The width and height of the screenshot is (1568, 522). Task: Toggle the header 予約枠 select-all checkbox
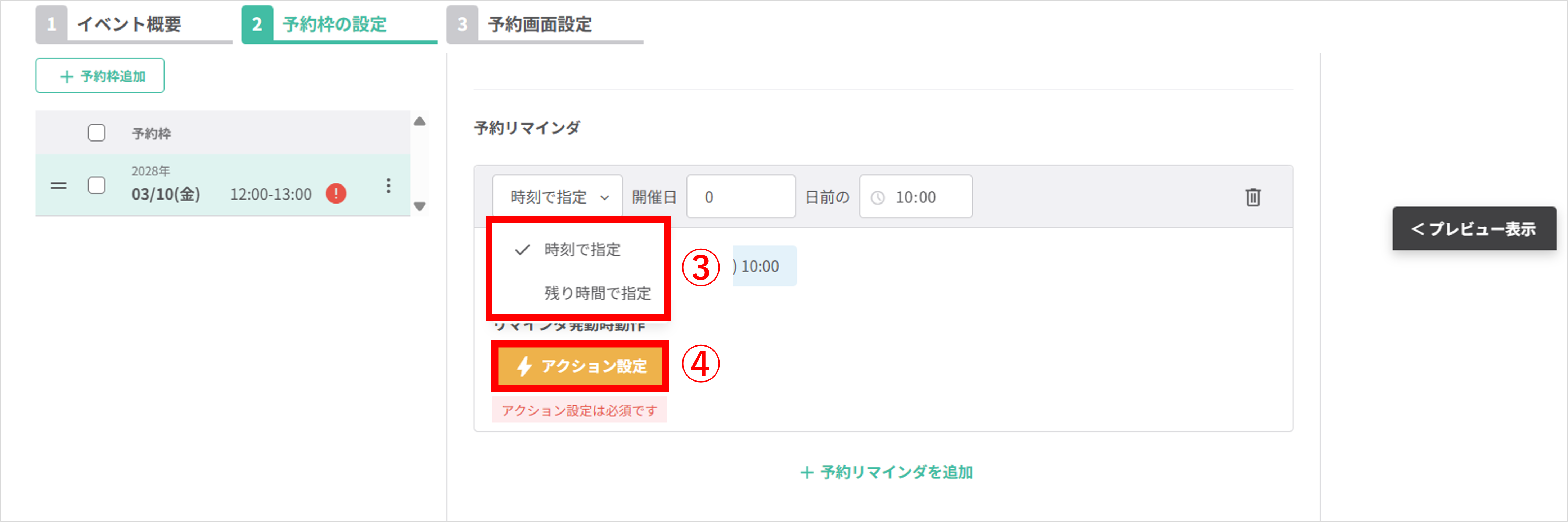click(x=96, y=133)
